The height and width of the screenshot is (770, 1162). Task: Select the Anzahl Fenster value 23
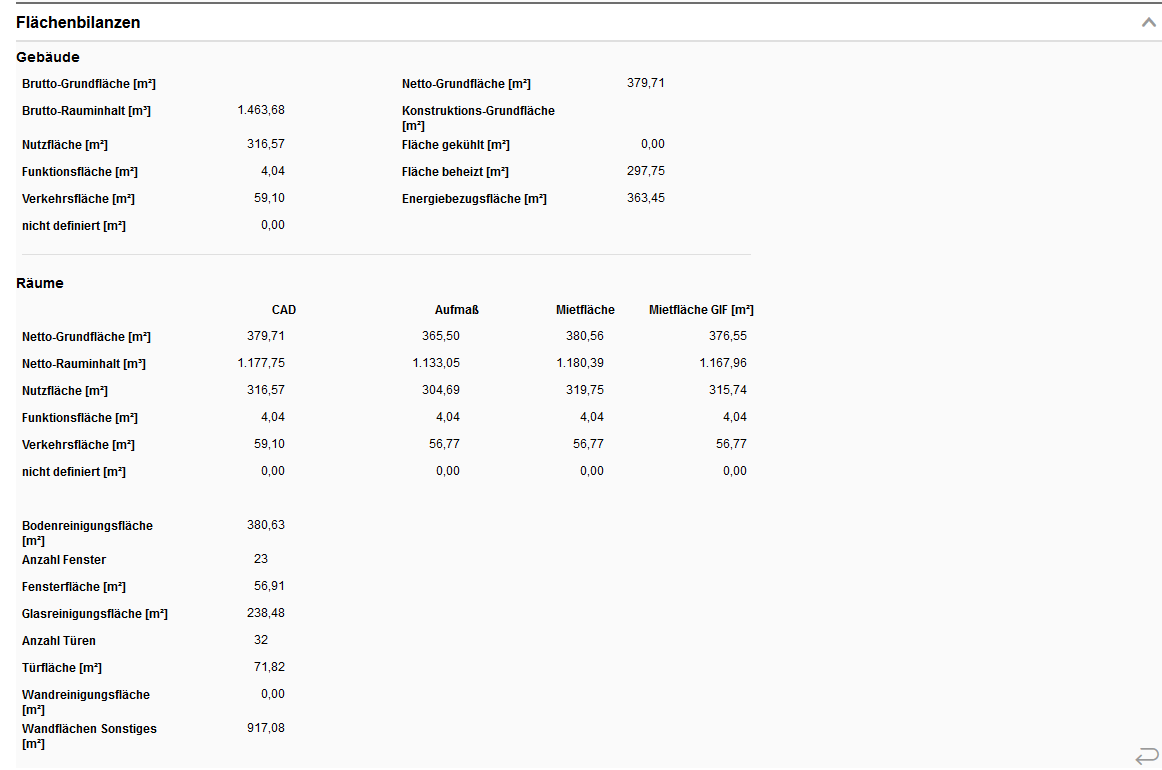click(261, 559)
